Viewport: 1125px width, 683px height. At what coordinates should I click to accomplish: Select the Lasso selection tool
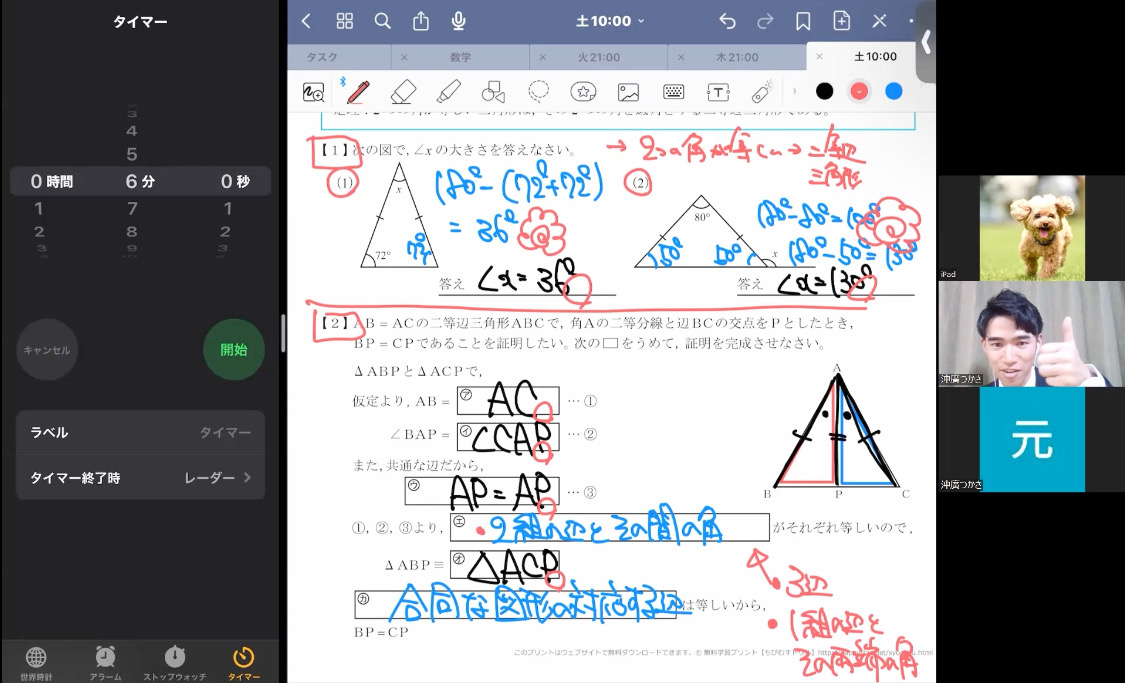539,92
